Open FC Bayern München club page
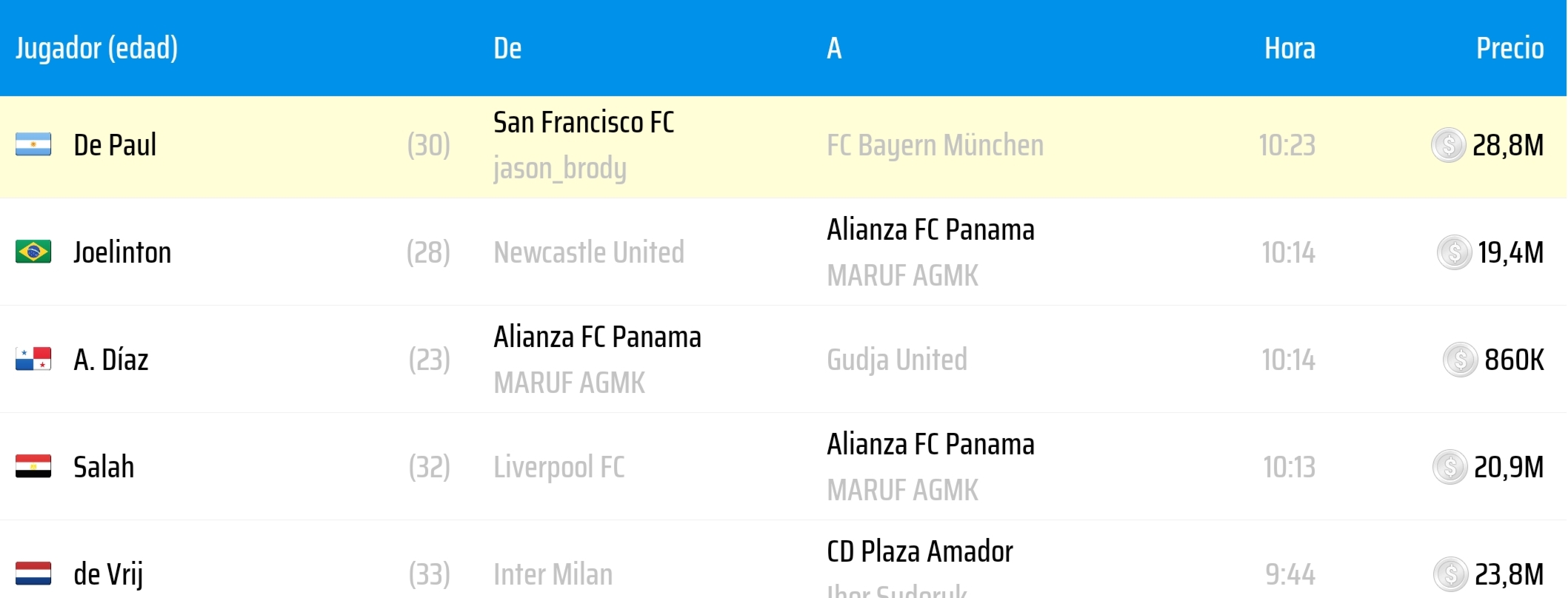 click(x=935, y=146)
